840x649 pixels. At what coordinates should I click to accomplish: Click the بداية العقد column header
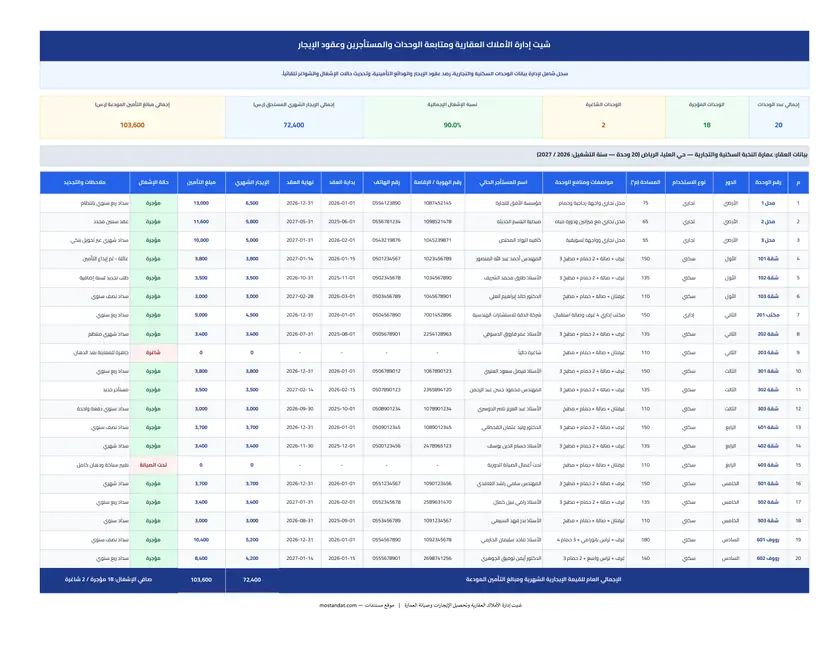342,183
